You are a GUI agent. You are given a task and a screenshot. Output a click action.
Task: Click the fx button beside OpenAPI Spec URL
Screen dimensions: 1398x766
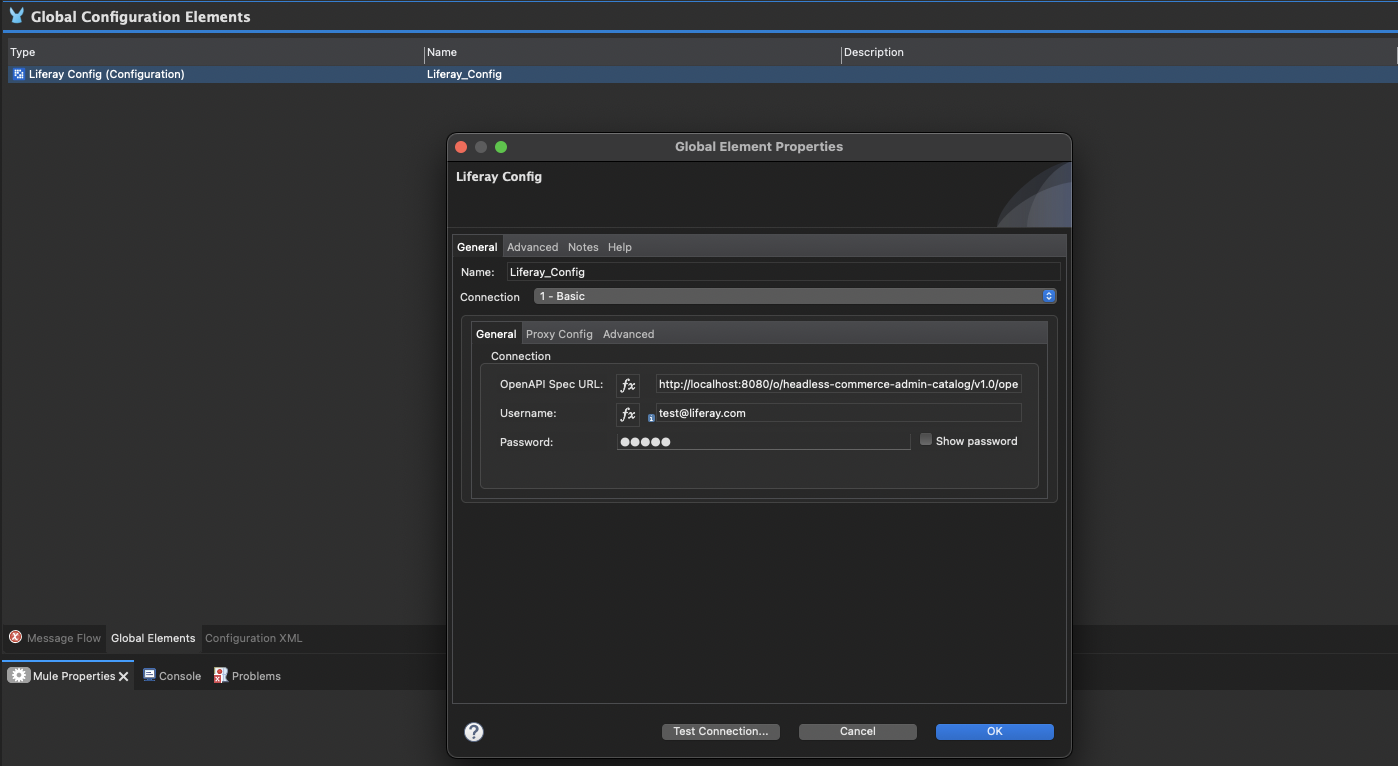click(x=628, y=385)
